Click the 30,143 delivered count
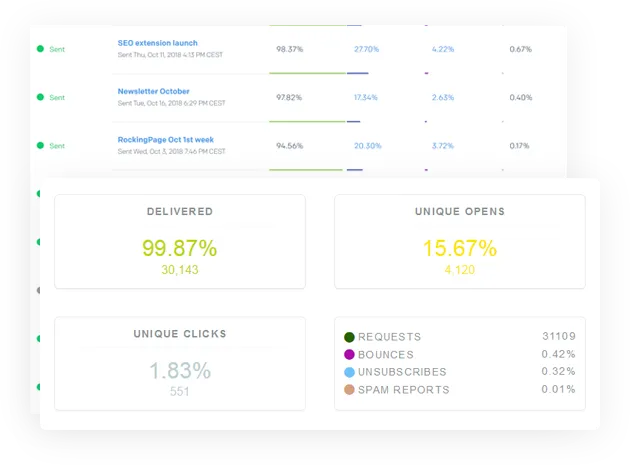This screenshot has width=630, height=465. [x=180, y=270]
